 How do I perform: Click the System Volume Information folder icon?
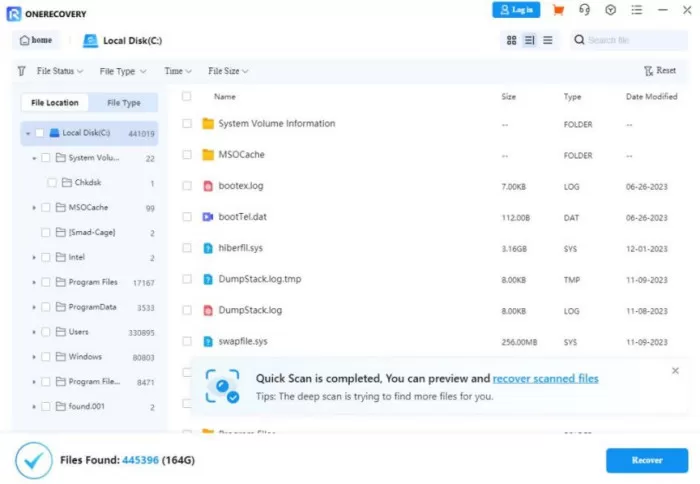[208, 124]
